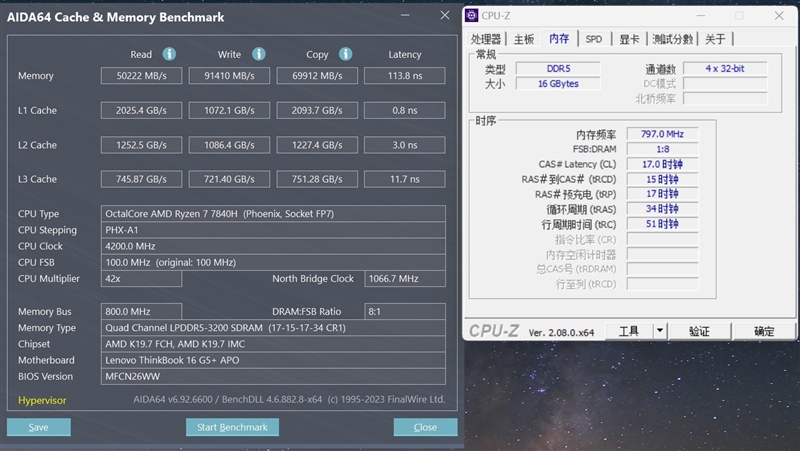Click the 工具 button in CPU-Z
The image size is (800, 451).
629,331
